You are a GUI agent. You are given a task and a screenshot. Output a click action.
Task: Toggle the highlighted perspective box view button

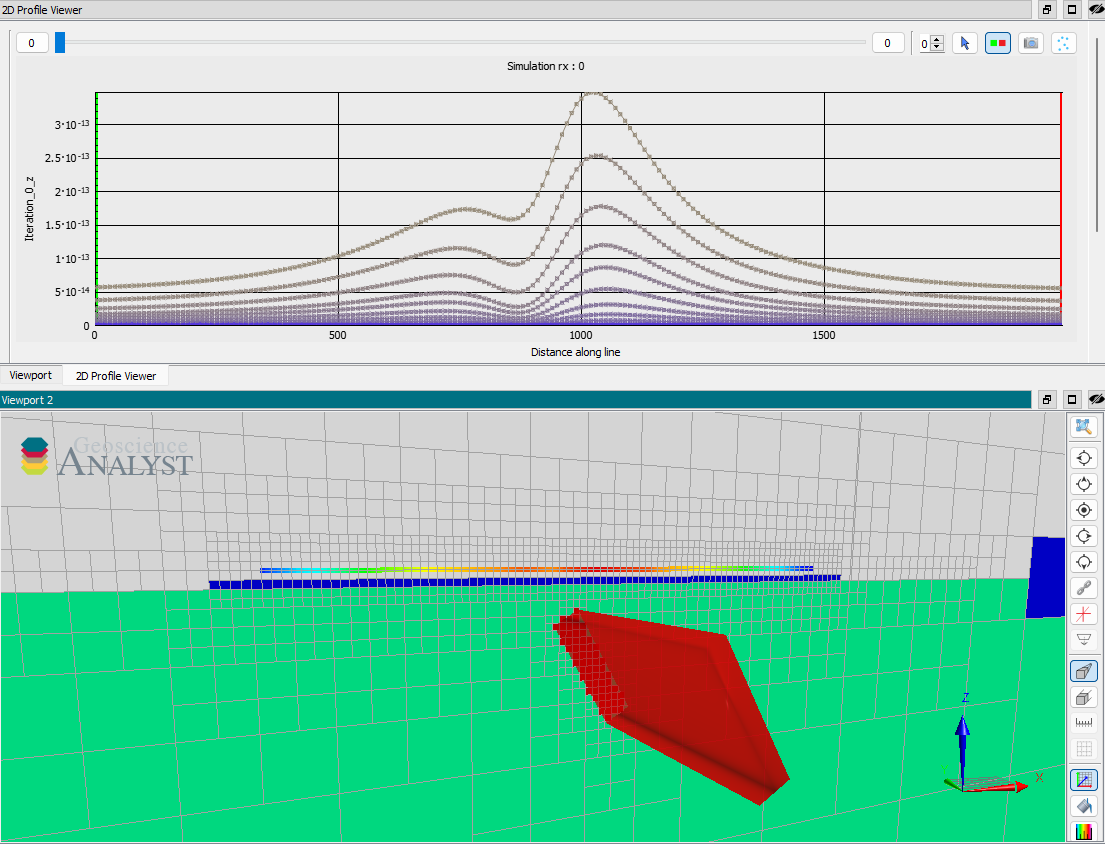pyautogui.click(x=1083, y=671)
